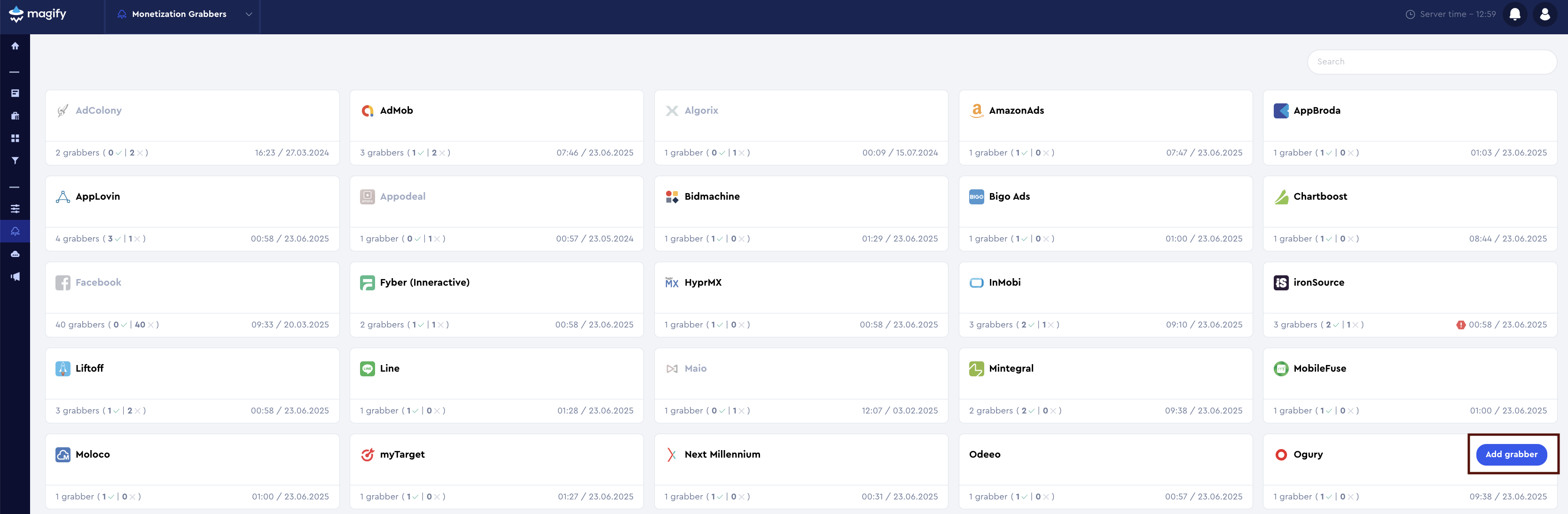Open the user profile avatar icon
1568x514 pixels.
point(1544,14)
